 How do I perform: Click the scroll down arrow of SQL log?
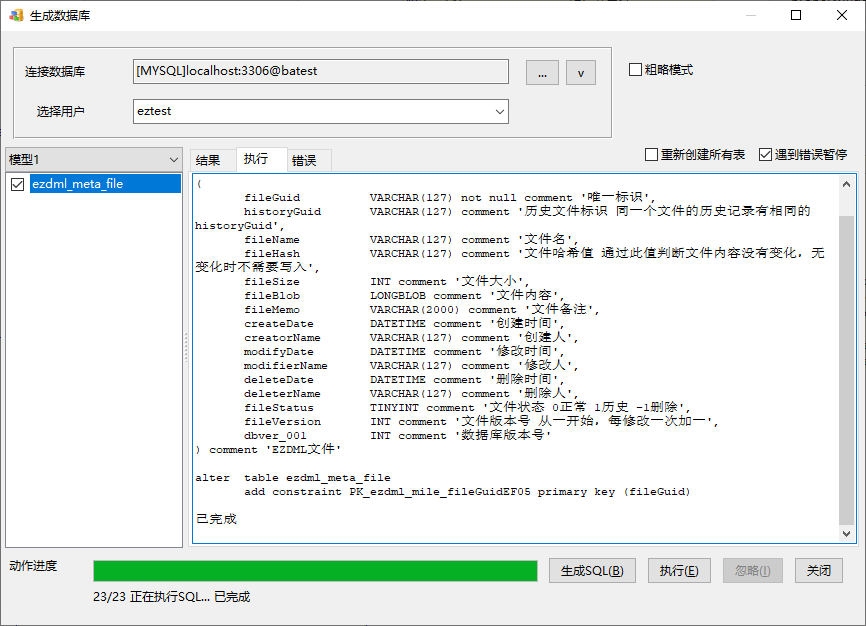(846, 533)
